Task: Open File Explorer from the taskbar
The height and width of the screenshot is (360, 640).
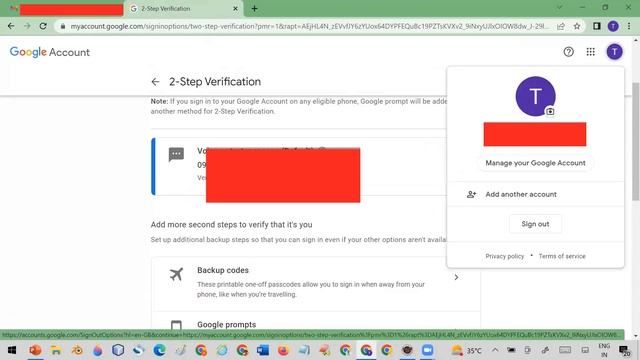Action: 56,350
